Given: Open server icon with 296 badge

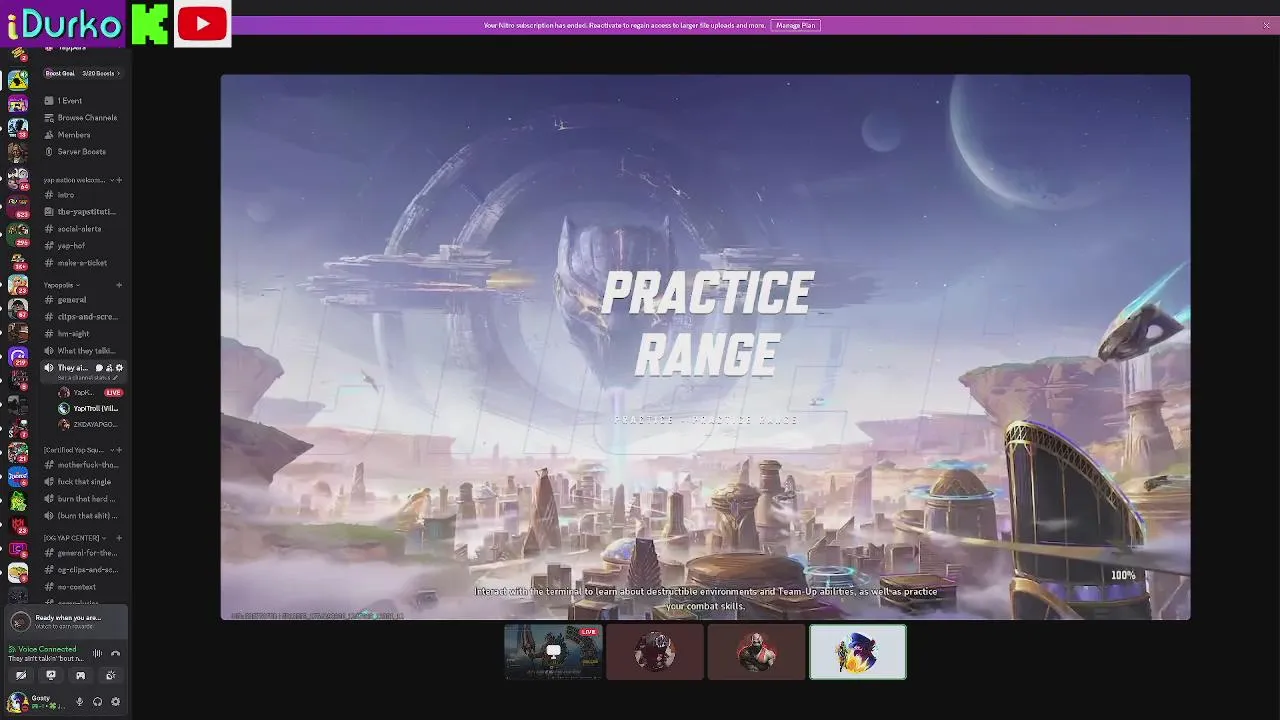Looking at the screenshot, I should 18,235.
